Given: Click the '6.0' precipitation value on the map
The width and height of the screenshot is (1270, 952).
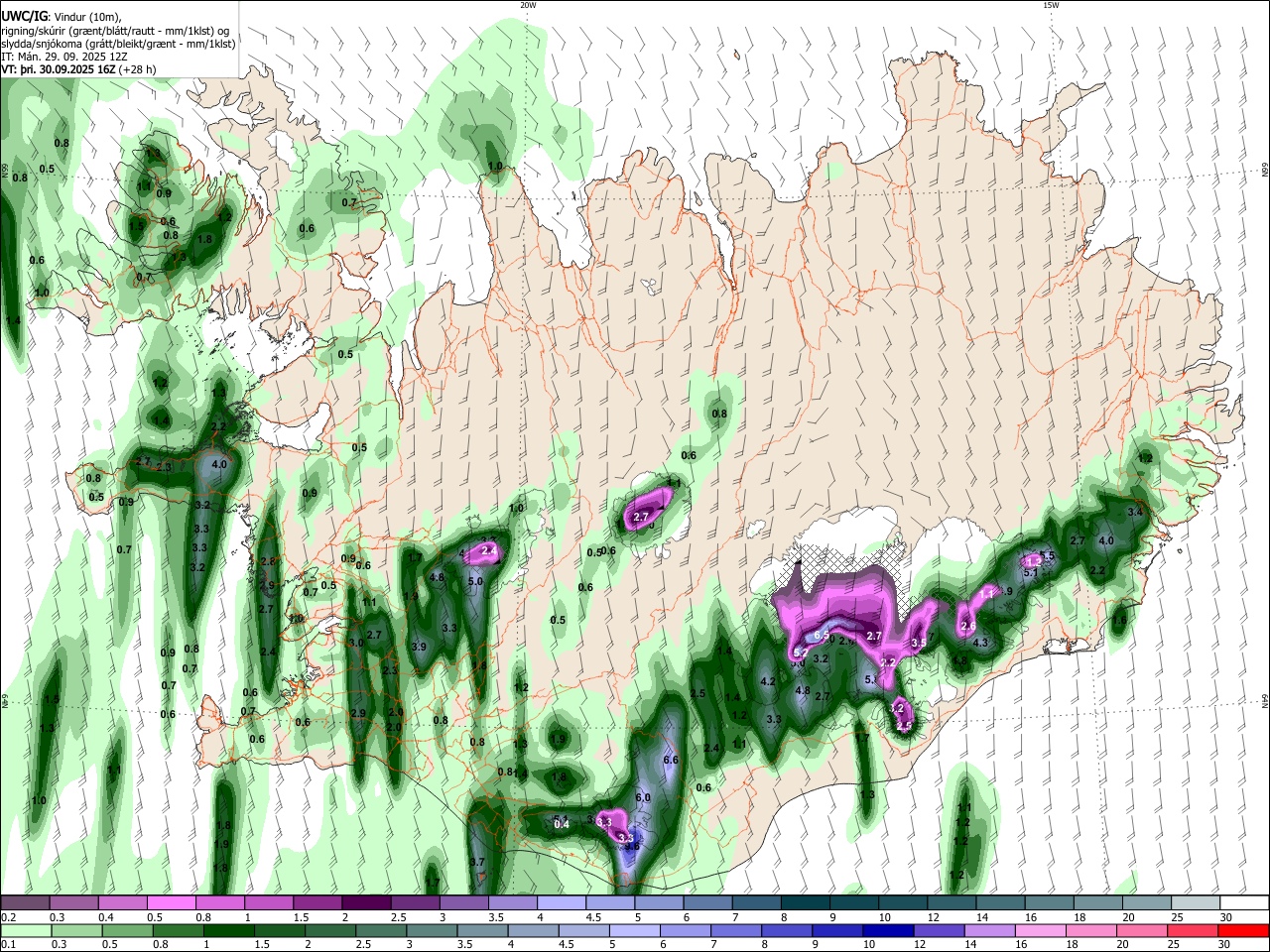Looking at the screenshot, I should pyautogui.click(x=642, y=798).
